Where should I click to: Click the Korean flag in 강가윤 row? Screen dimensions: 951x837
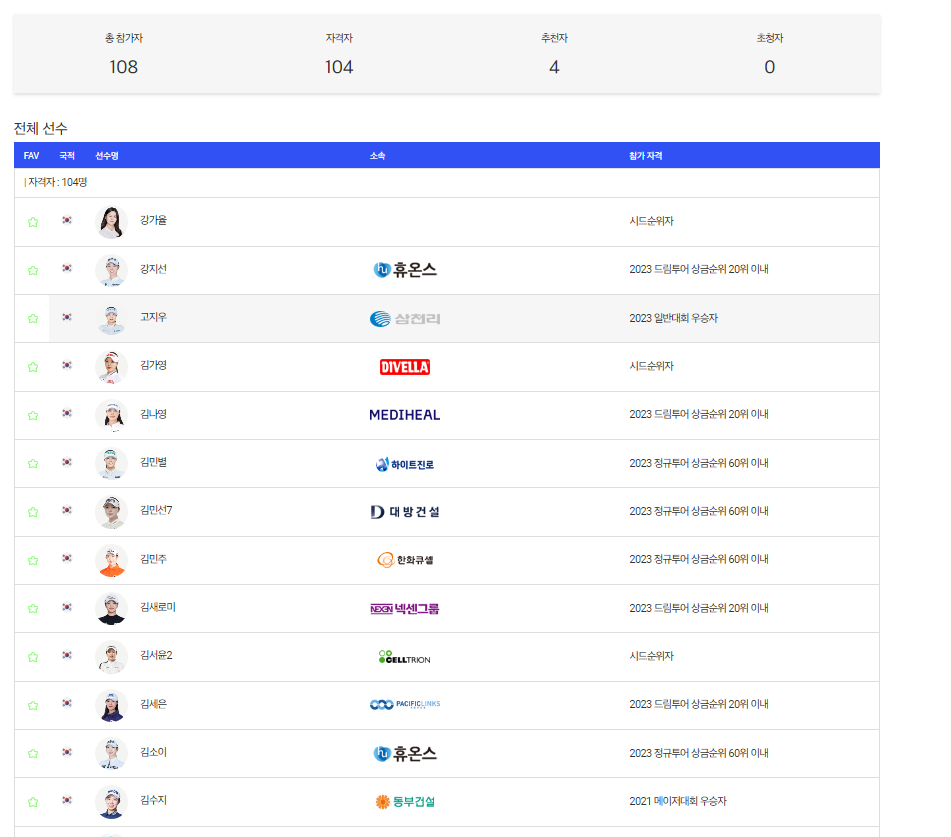point(67,220)
